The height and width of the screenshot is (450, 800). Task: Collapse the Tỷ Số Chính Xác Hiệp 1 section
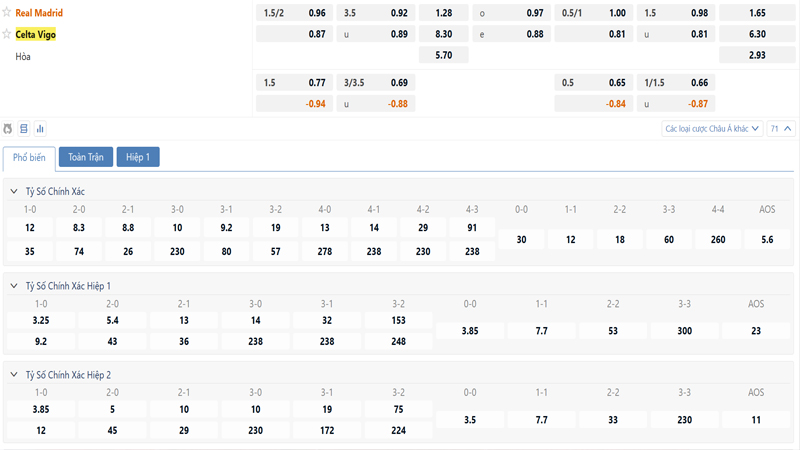(13, 286)
